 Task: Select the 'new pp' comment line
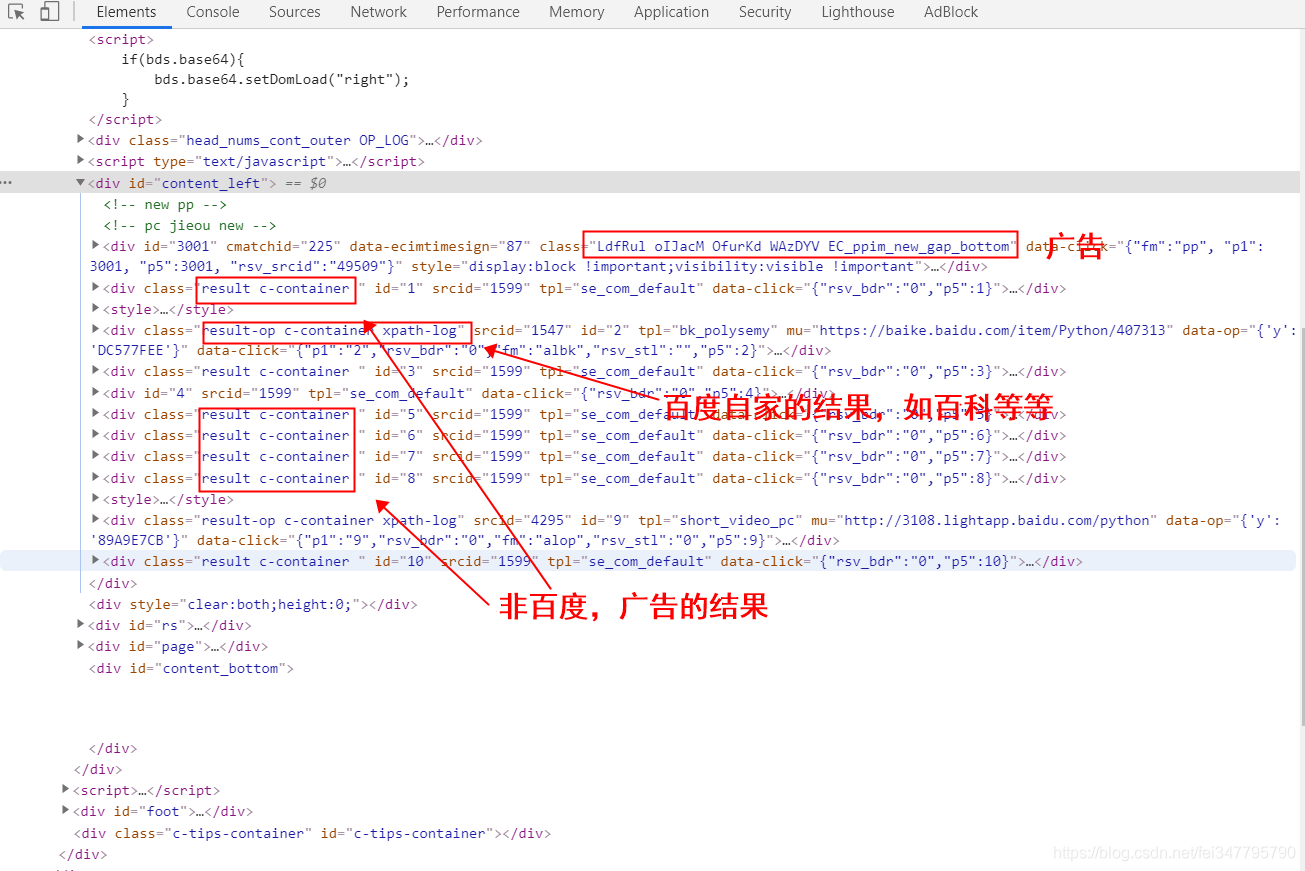166,204
